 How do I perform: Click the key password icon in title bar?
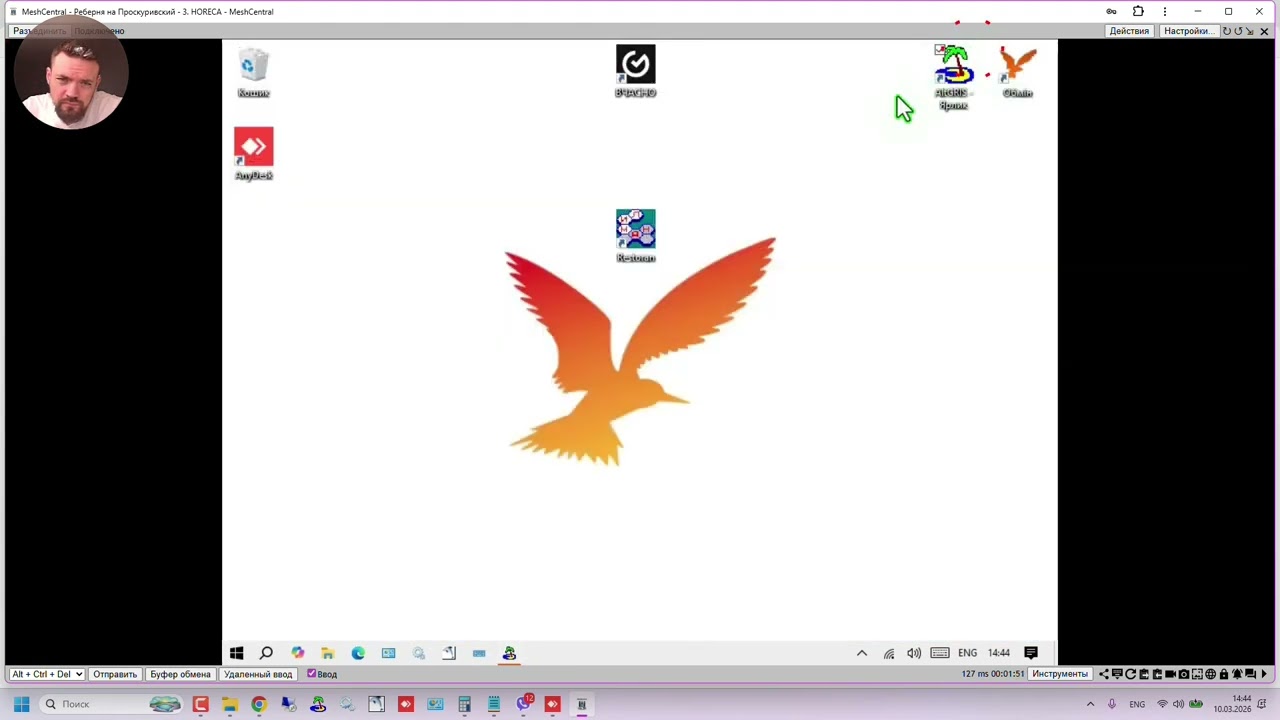point(1111,11)
